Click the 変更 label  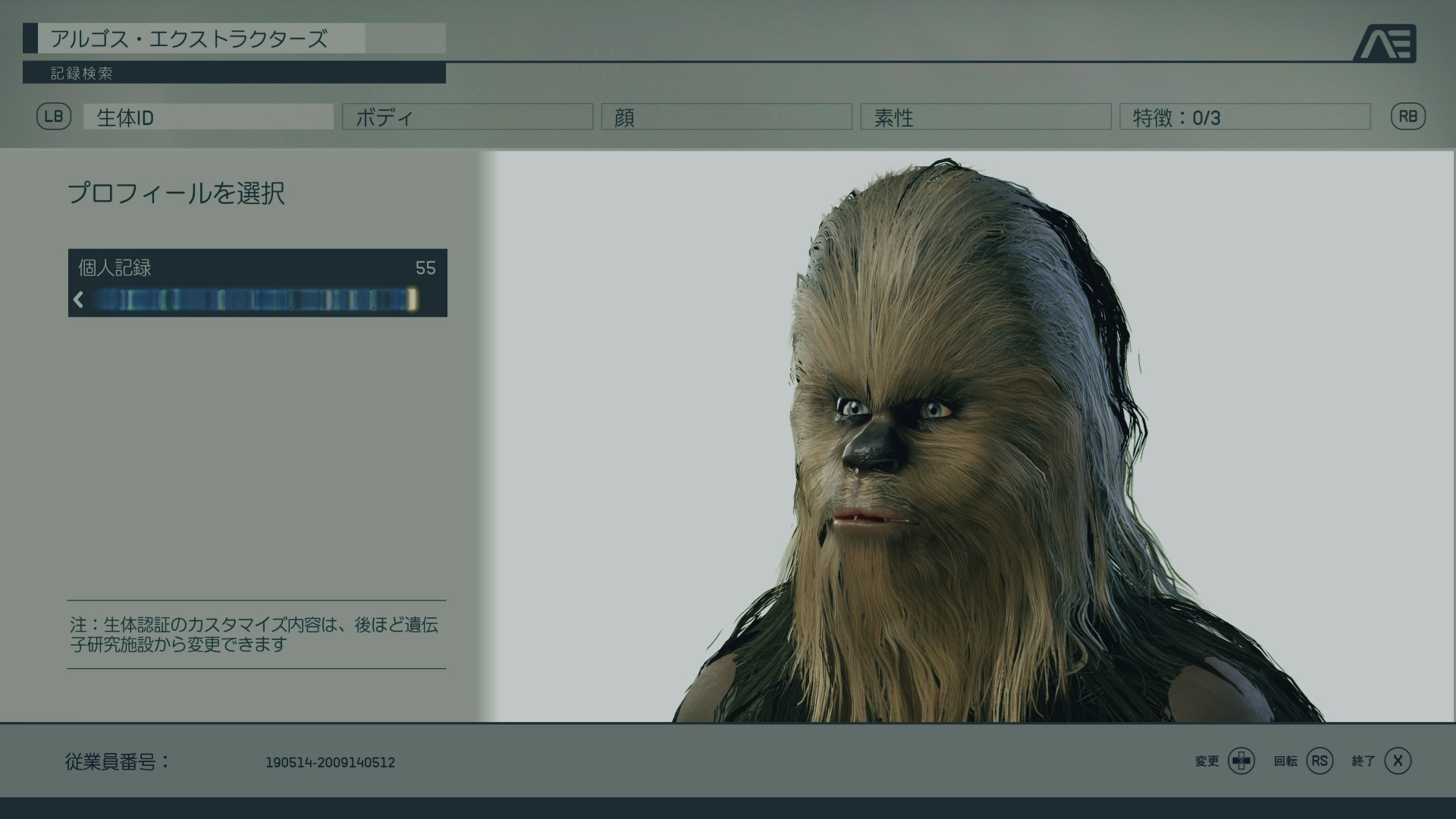[x=1207, y=761]
